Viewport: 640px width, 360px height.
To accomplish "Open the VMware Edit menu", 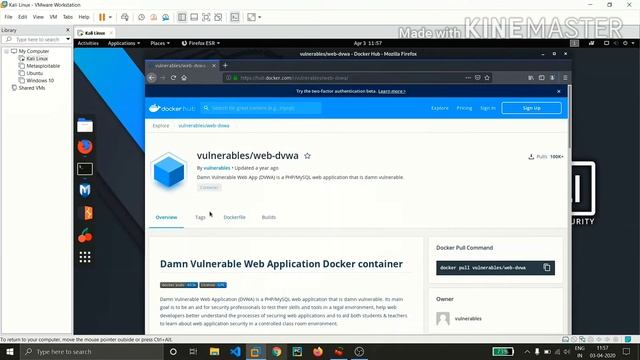I will coord(22,17).
